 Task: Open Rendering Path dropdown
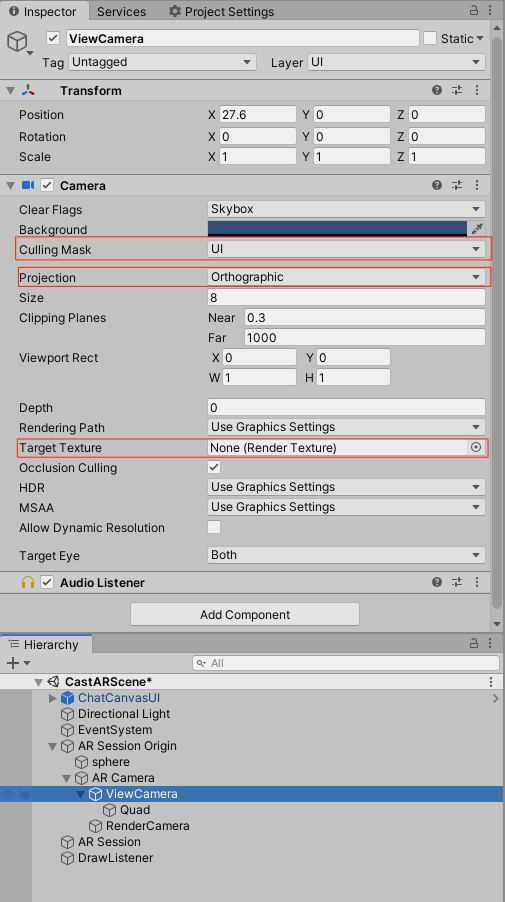[346, 427]
